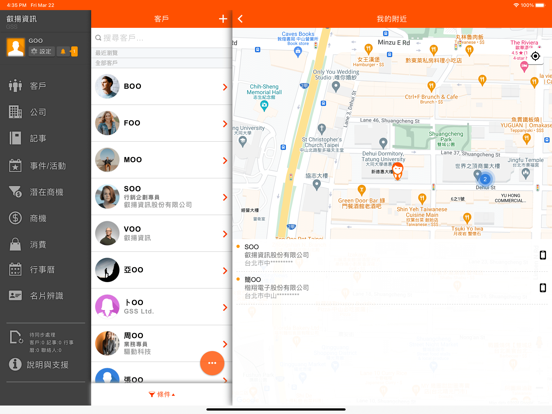Tap phone icon for 簡OO nearby entry
The height and width of the screenshot is (414, 552).
(x=543, y=288)
